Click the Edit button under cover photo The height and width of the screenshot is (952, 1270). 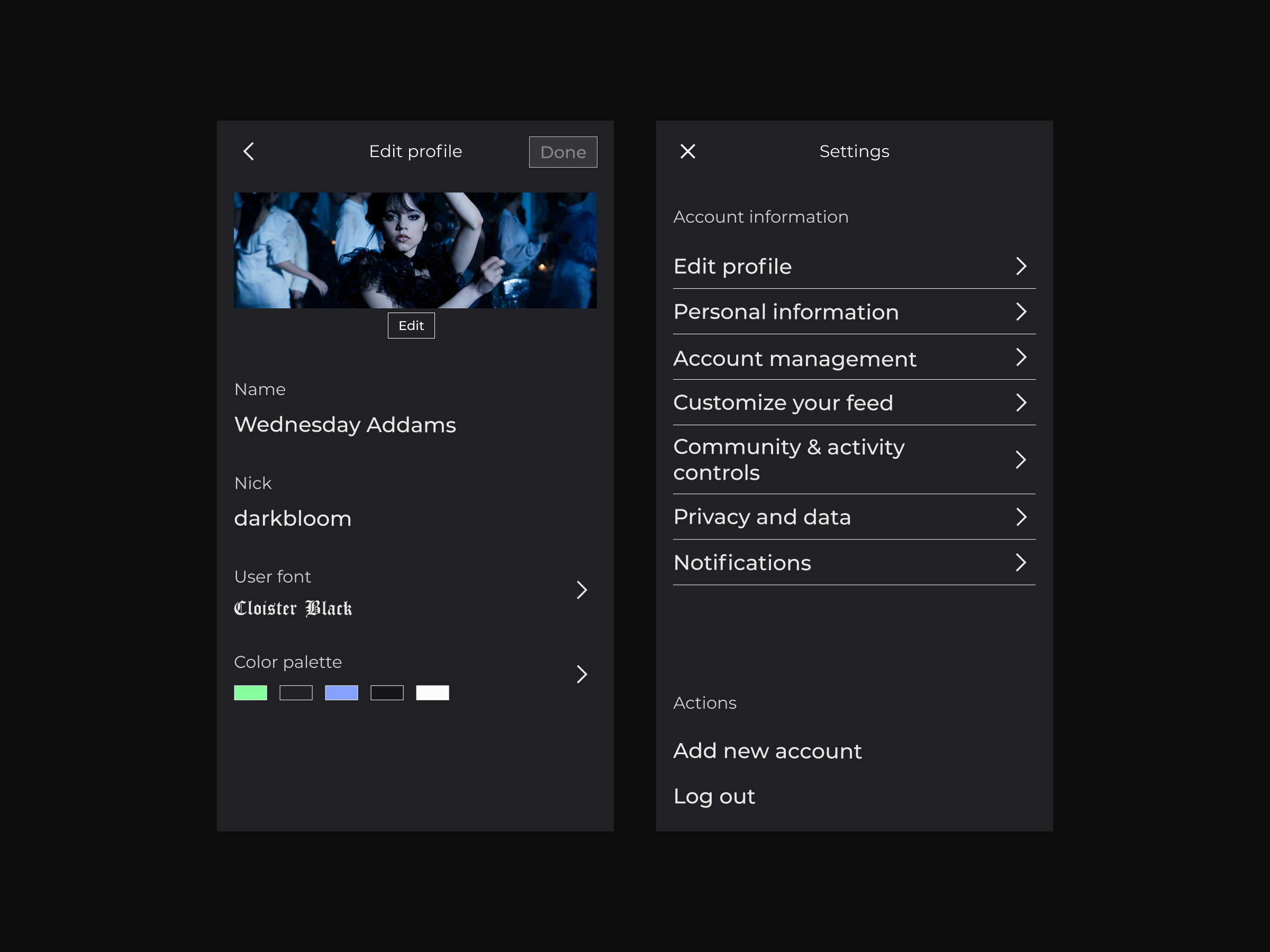(411, 325)
